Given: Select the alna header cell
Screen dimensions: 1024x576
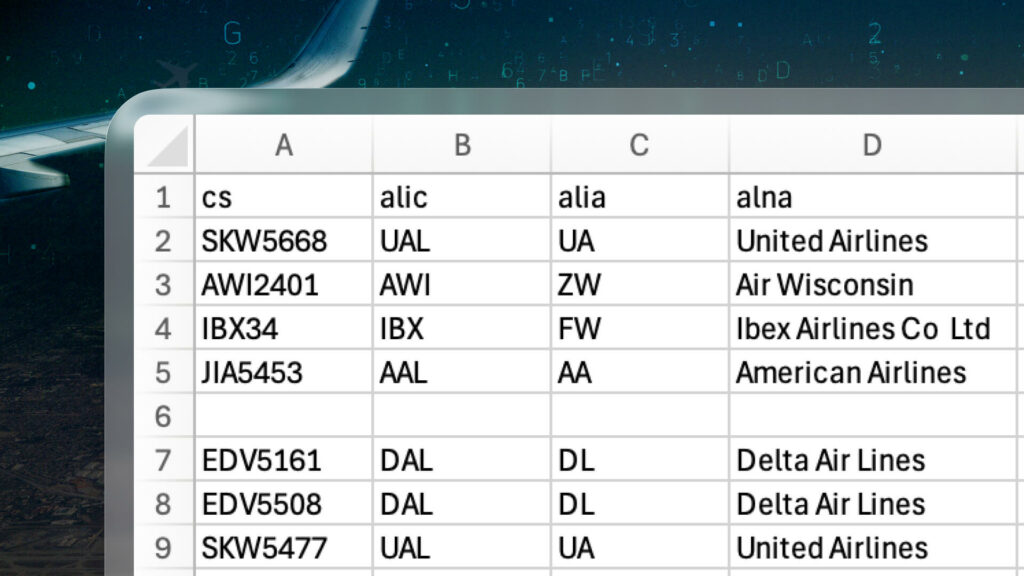Looking at the screenshot, I should (872, 197).
